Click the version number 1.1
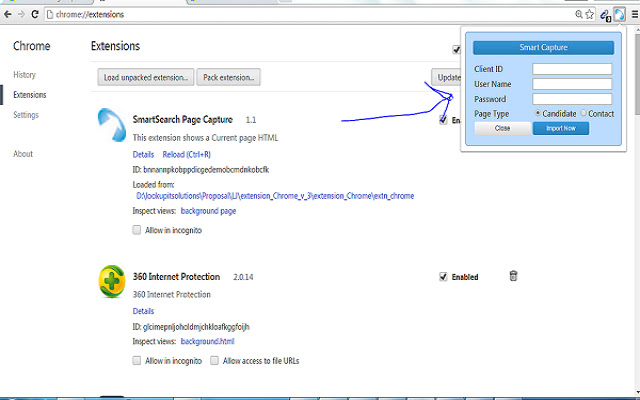 251,120
